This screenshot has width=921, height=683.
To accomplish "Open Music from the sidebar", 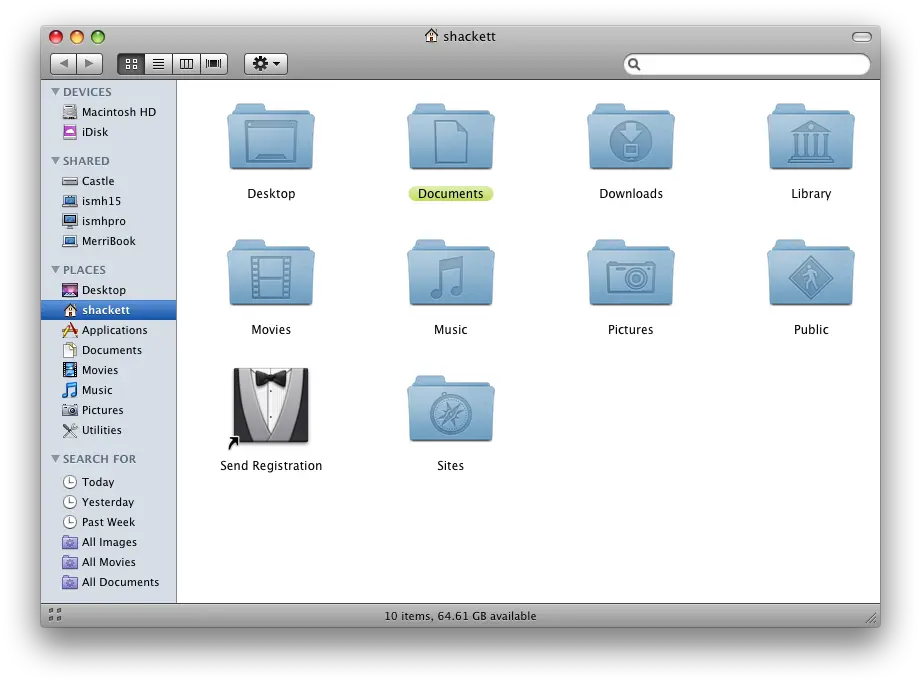I will pyautogui.click(x=109, y=390).
